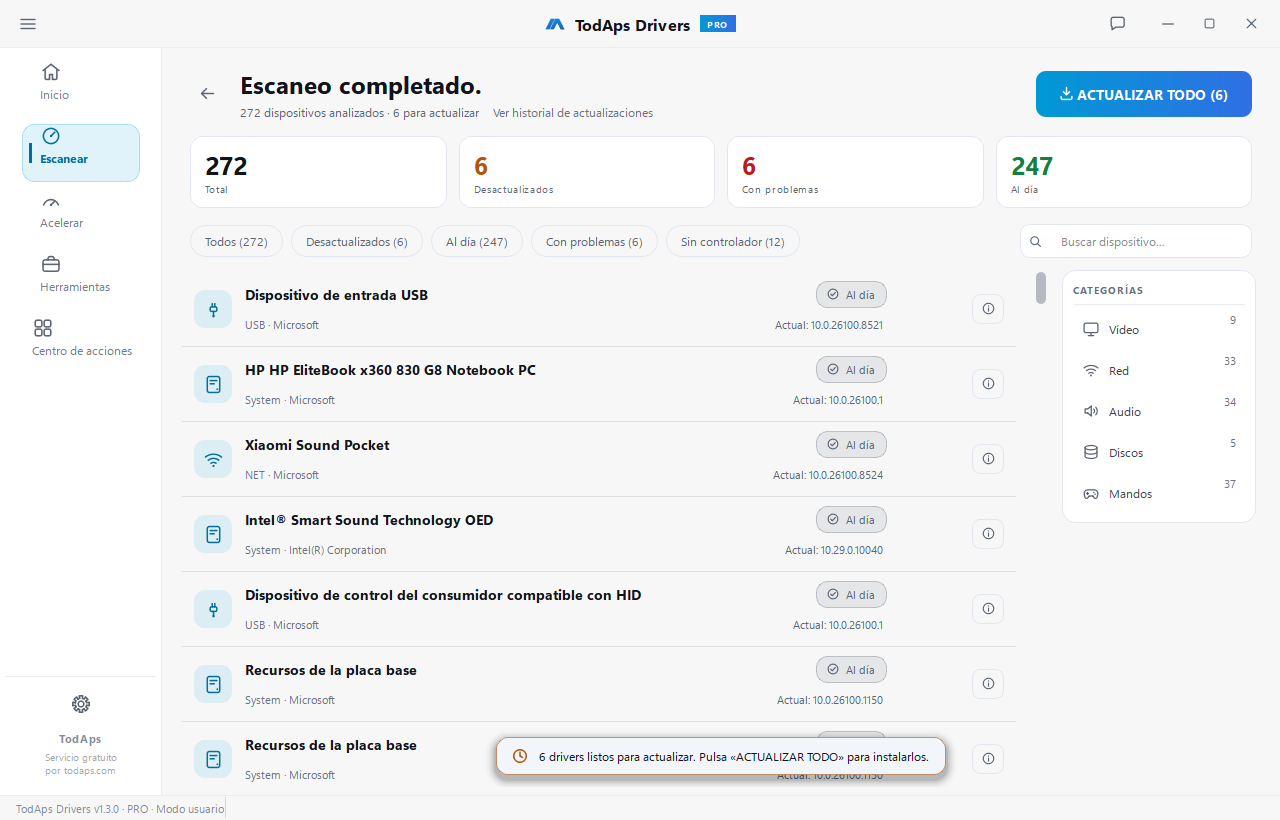This screenshot has height=820, width=1280.
Task: Open the hamburger menu
Action: click(28, 24)
